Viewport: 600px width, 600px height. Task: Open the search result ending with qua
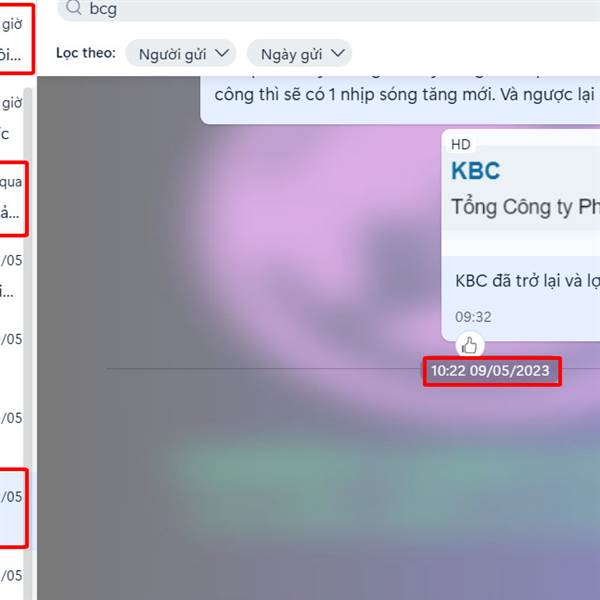pyautogui.click(x=11, y=198)
